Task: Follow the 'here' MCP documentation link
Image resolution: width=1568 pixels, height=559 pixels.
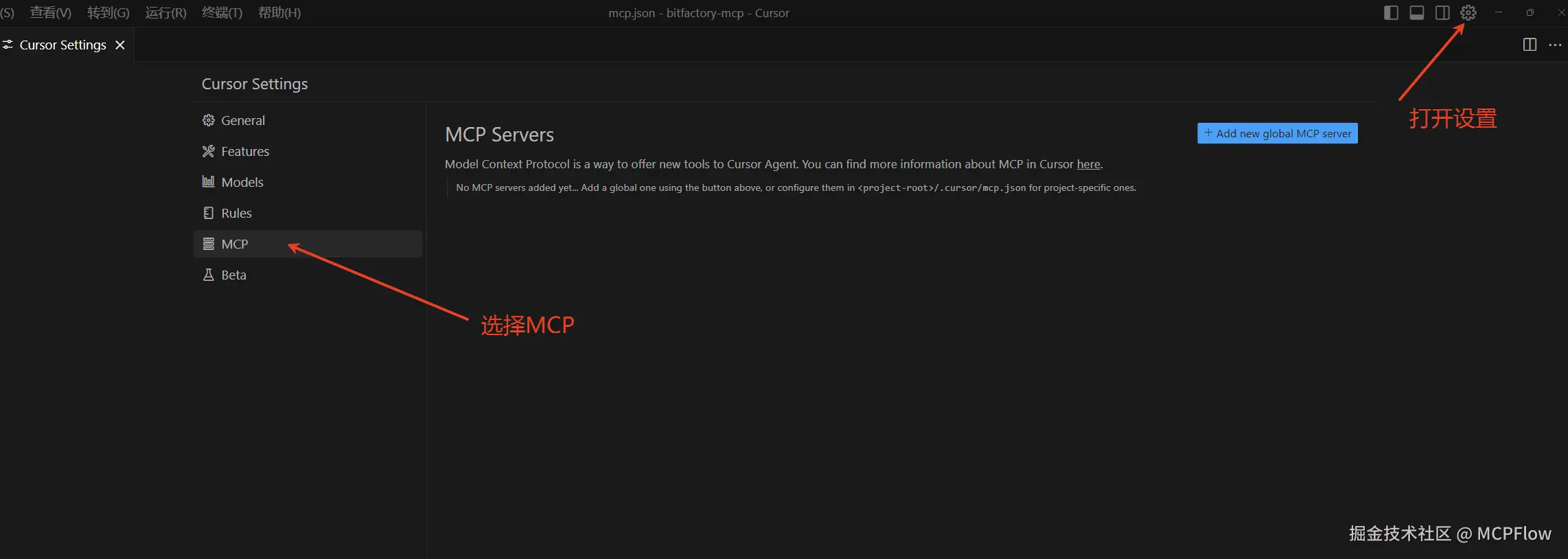Action: [x=1088, y=164]
